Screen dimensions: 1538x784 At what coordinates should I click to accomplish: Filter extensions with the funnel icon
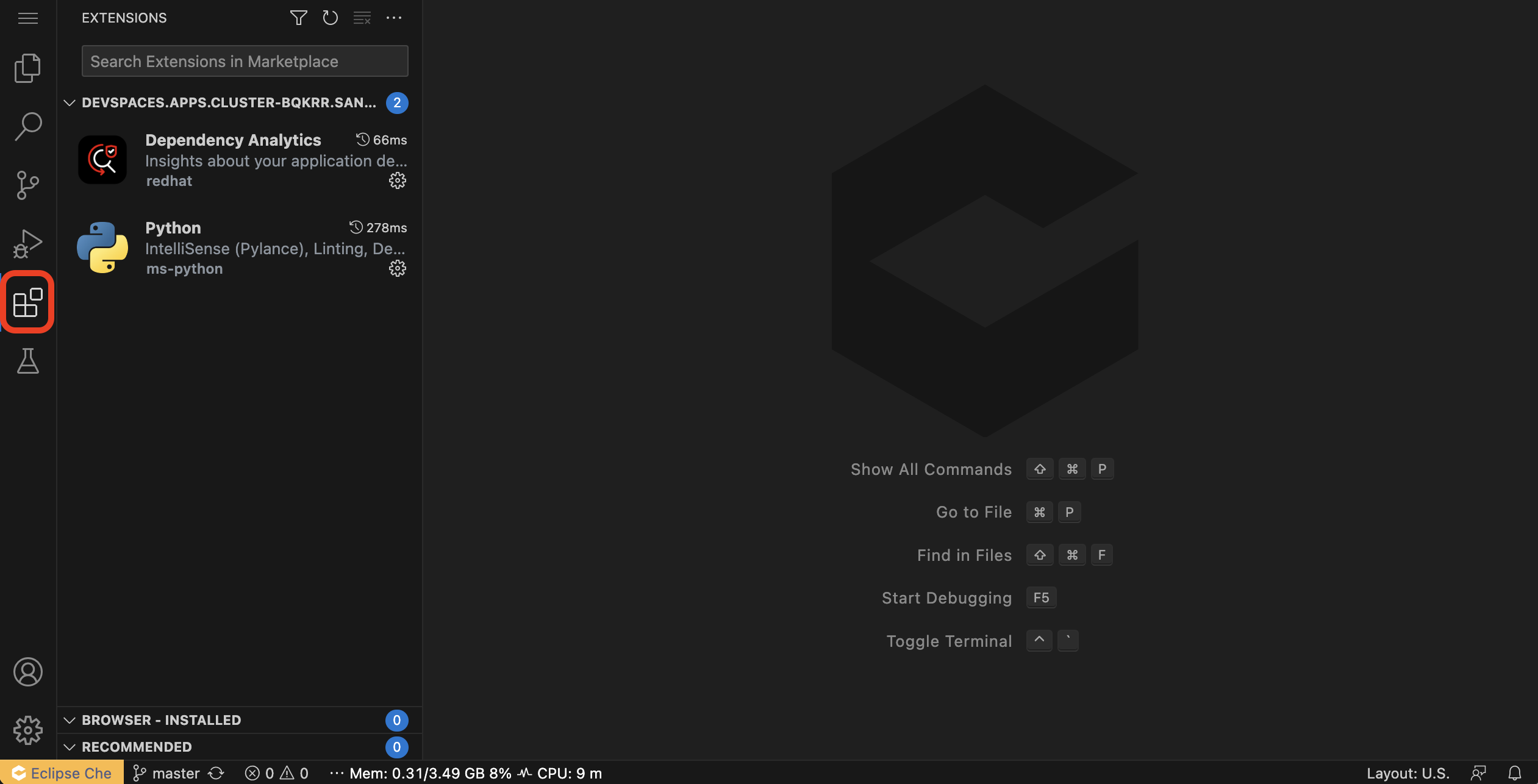pyautogui.click(x=298, y=18)
